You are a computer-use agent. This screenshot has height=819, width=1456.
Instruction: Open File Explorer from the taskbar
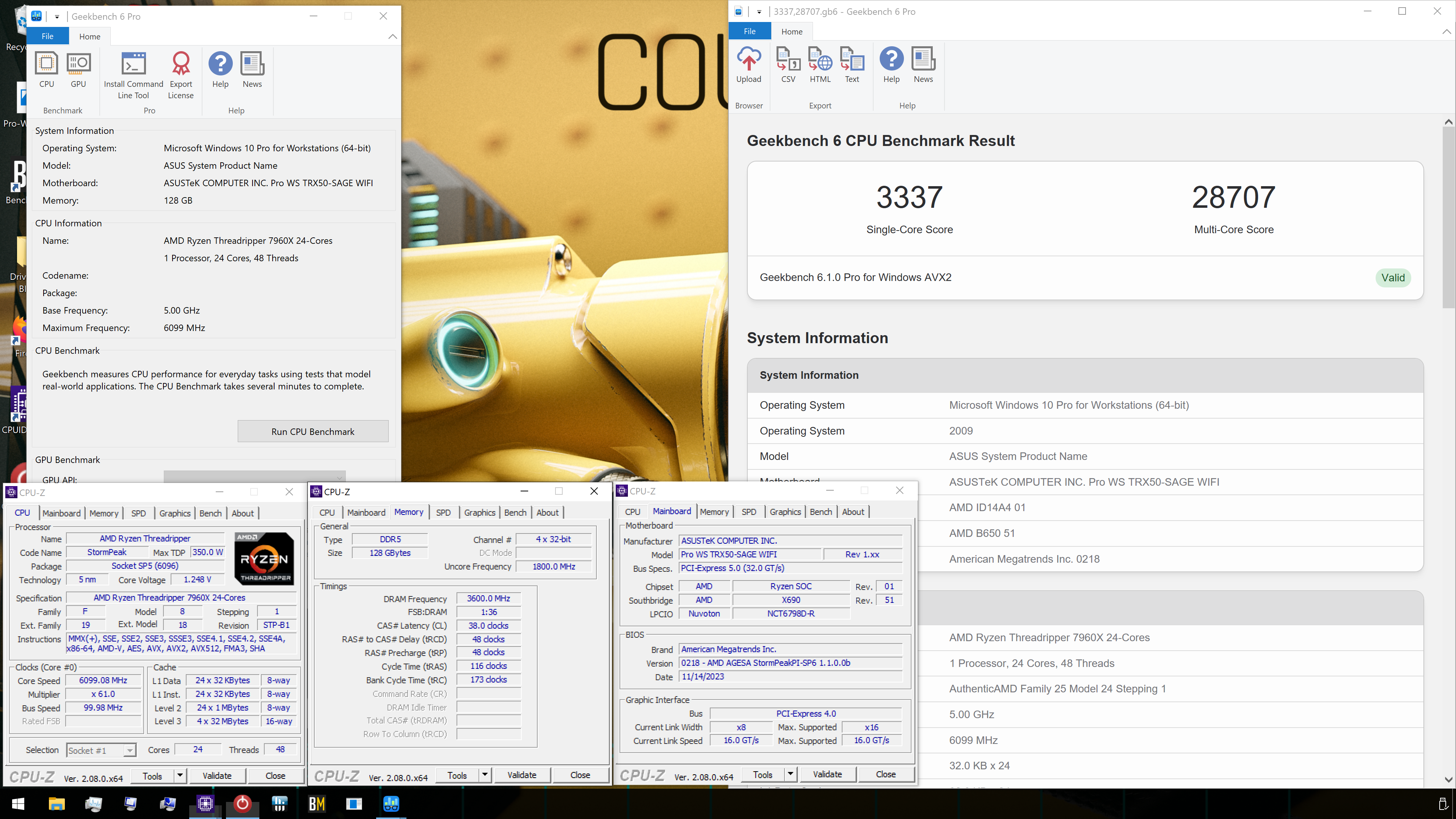(56, 803)
